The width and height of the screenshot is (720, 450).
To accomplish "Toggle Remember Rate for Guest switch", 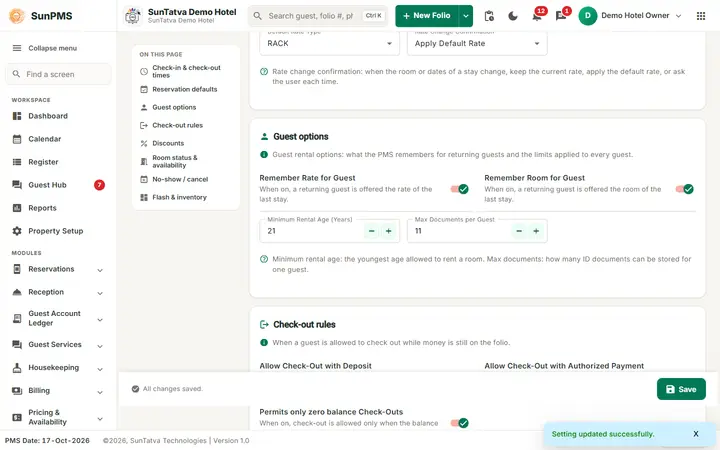I will click(x=459, y=189).
